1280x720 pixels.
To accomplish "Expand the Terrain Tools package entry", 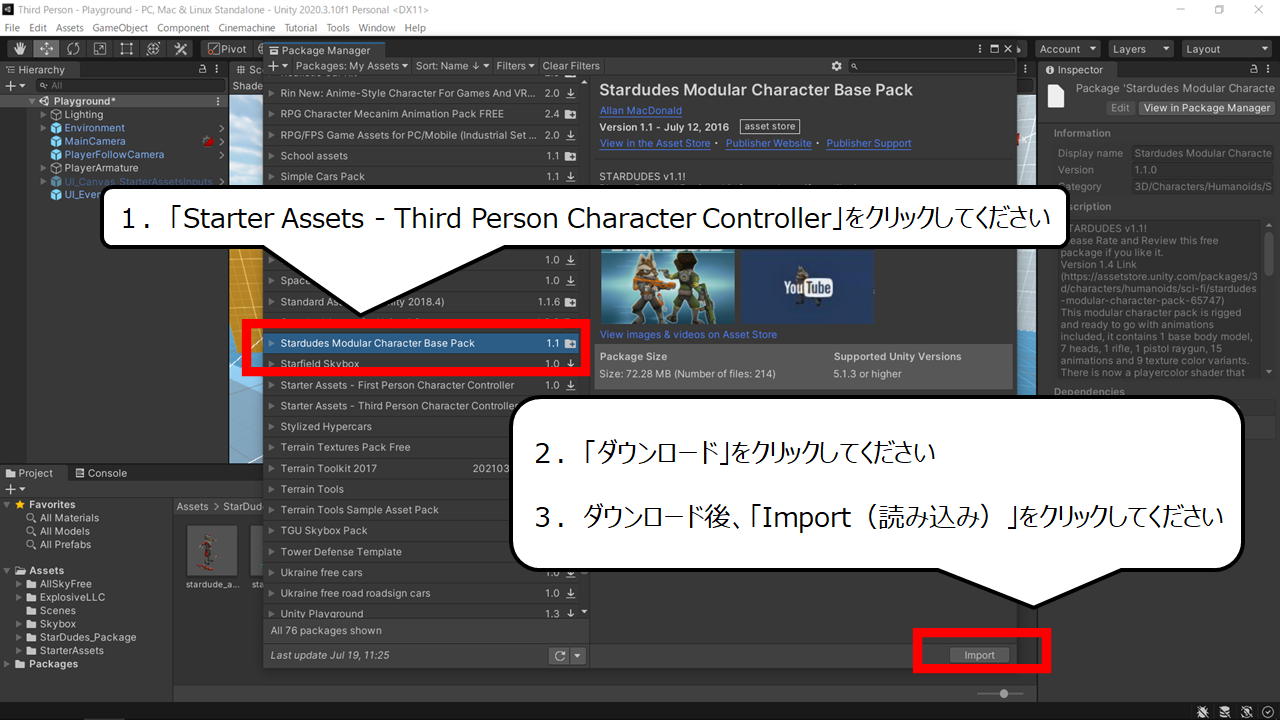I will point(272,489).
